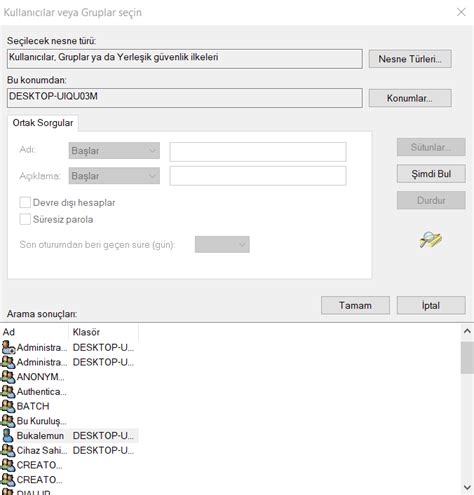Click the results scrollbar down arrow
Viewport: 474px width, 495px height.
(x=467, y=487)
